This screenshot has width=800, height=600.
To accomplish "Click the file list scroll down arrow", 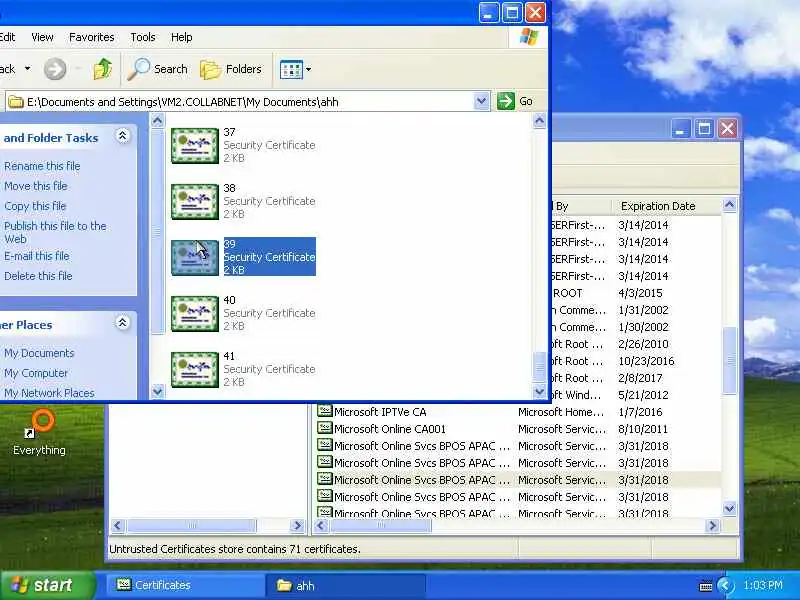I will [540, 392].
